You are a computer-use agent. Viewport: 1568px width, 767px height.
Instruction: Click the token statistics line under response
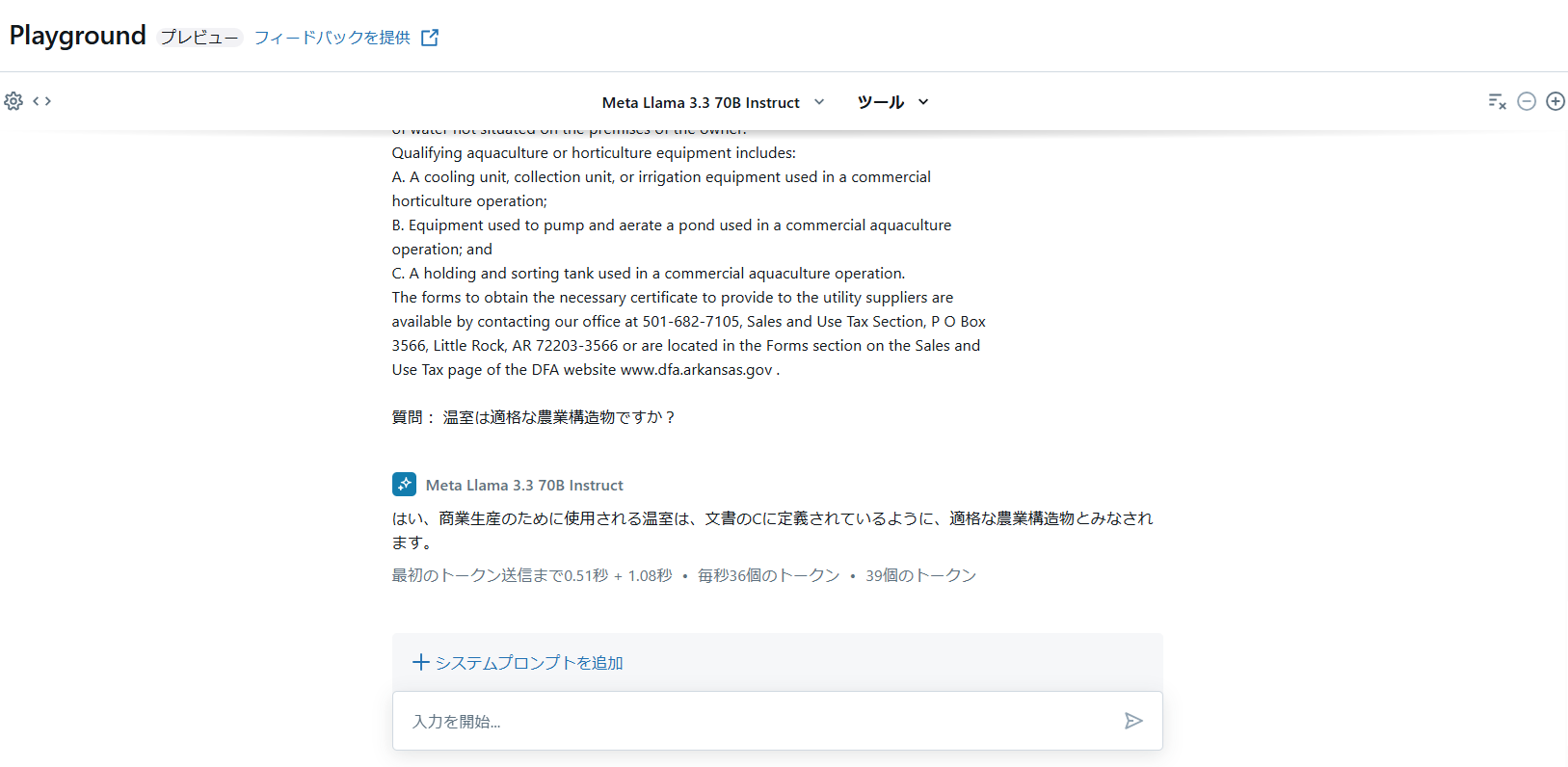click(683, 575)
